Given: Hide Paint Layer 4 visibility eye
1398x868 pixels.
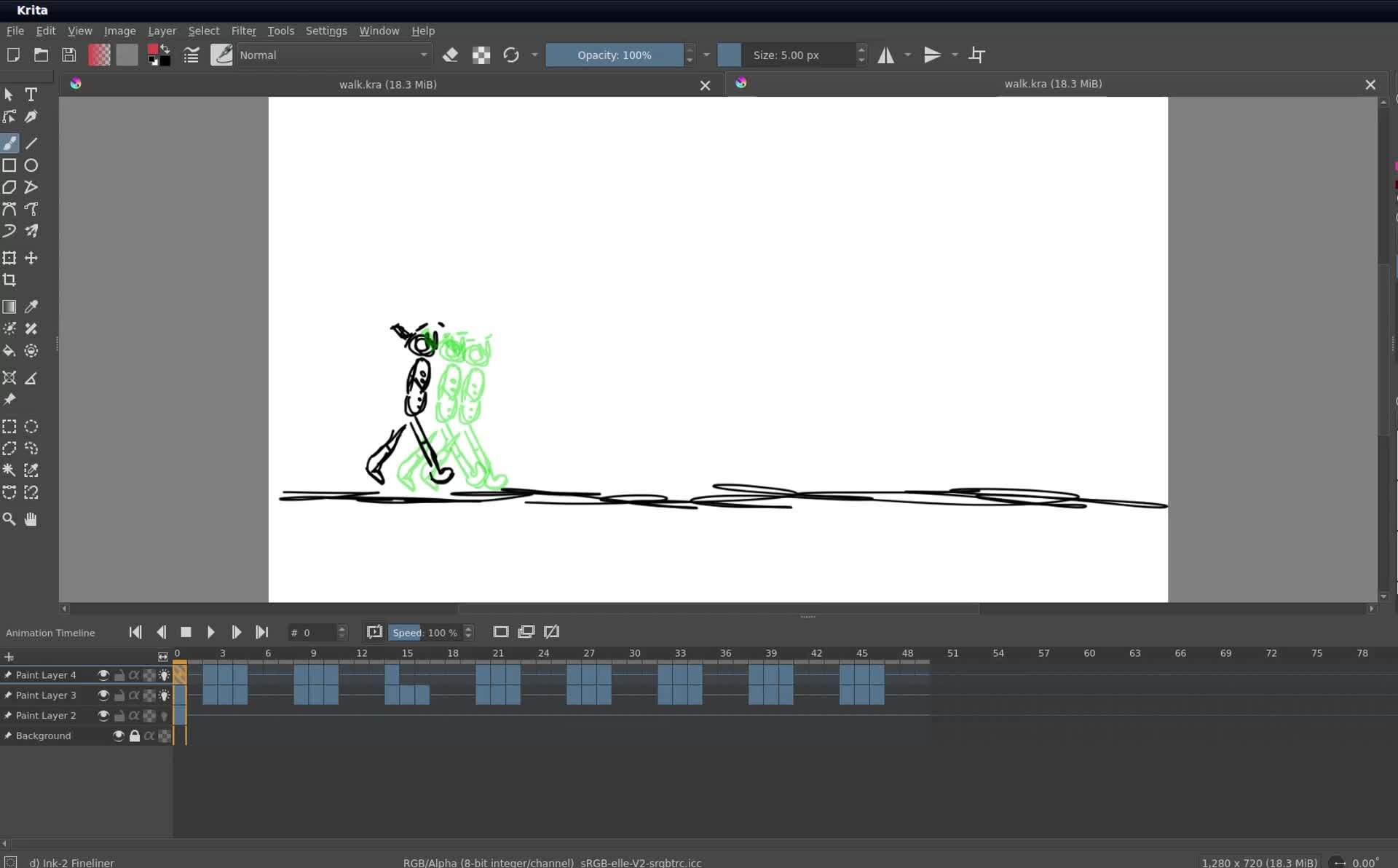Looking at the screenshot, I should click(x=103, y=675).
